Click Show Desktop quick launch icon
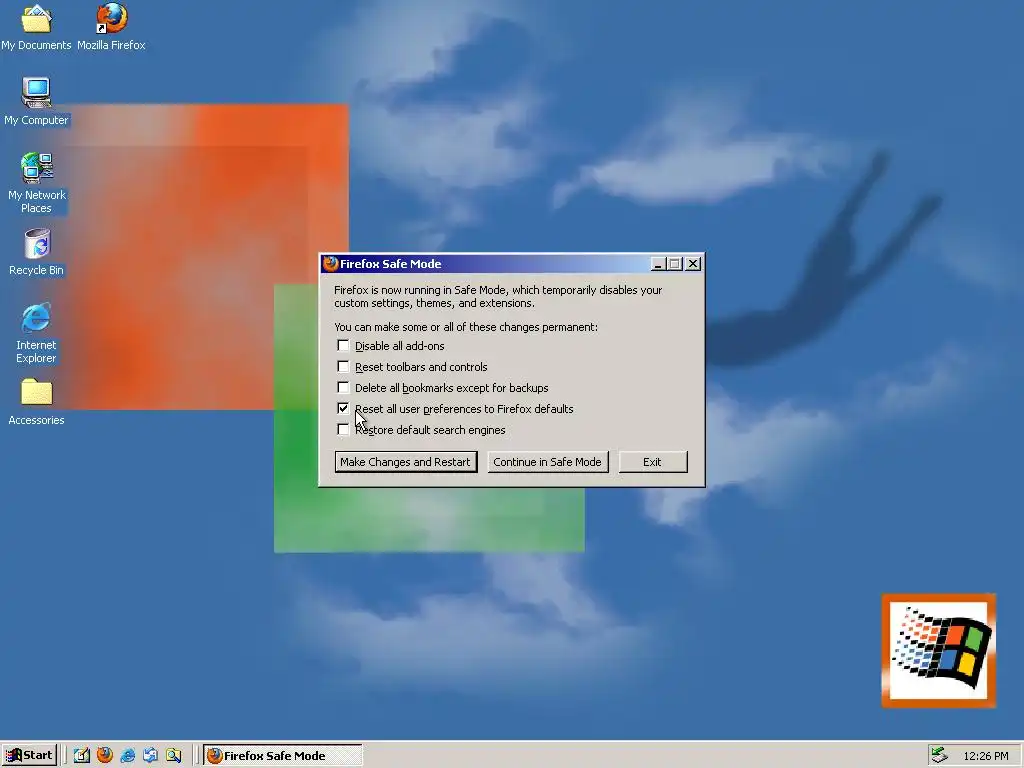The image size is (1024, 768). (81, 755)
